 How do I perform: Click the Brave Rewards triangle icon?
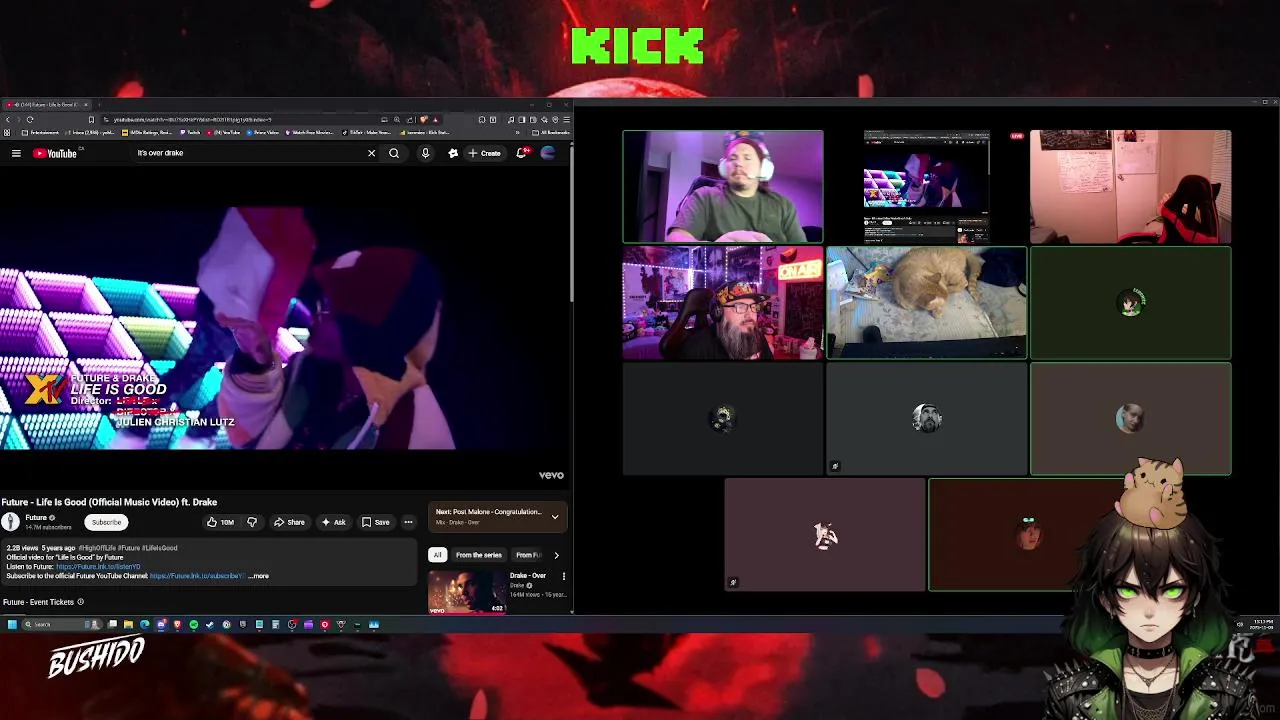click(435, 119)
